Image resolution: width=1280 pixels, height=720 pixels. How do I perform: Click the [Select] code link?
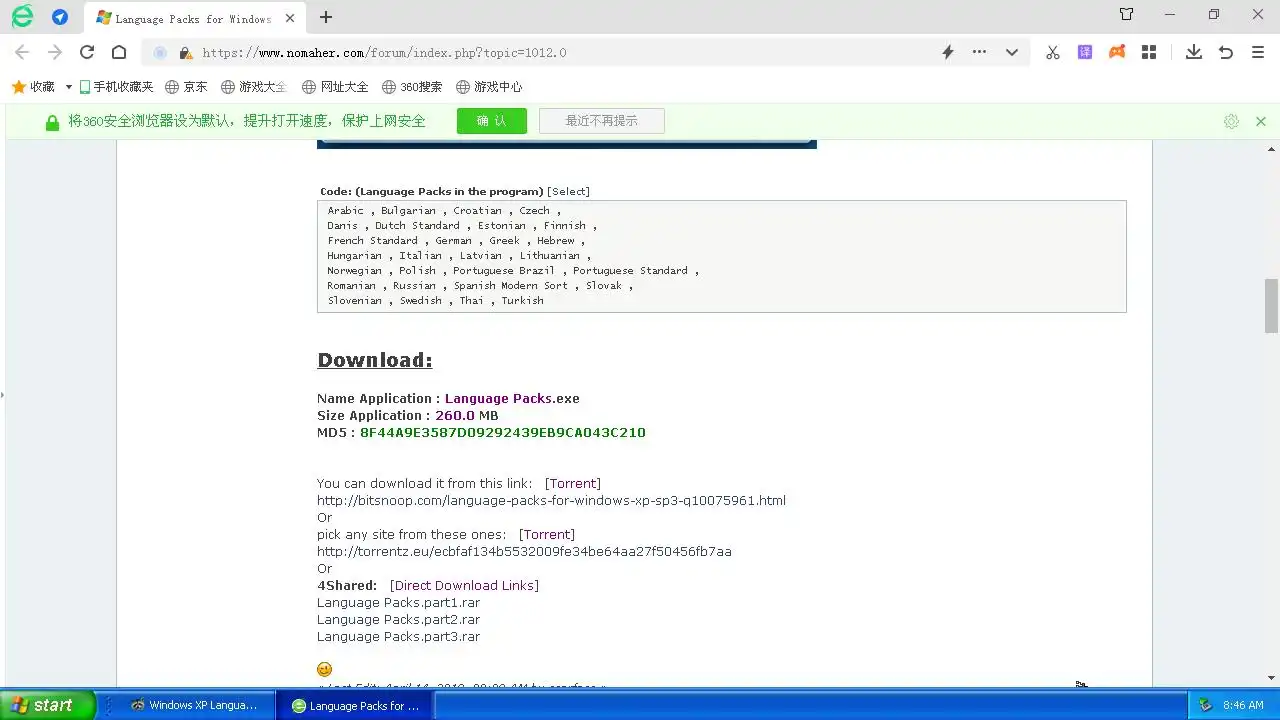pos(568,191)
